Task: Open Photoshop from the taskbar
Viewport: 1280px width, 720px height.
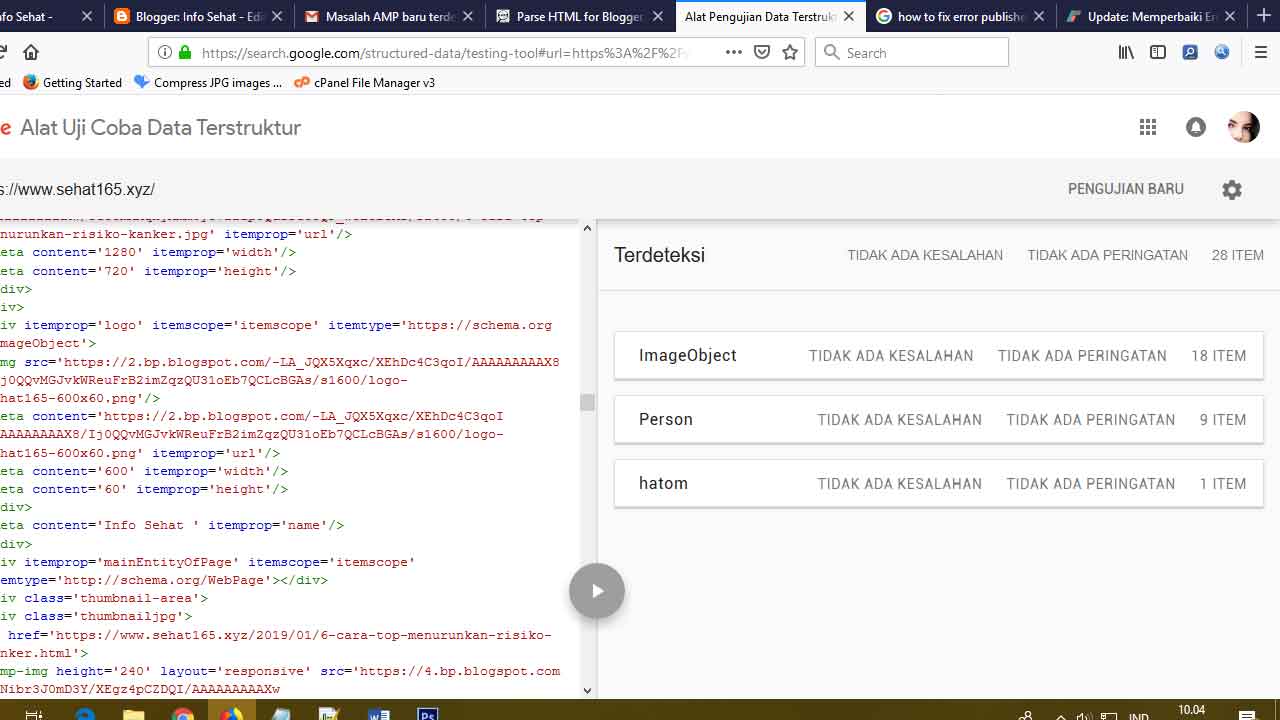Action: [427, 712]
